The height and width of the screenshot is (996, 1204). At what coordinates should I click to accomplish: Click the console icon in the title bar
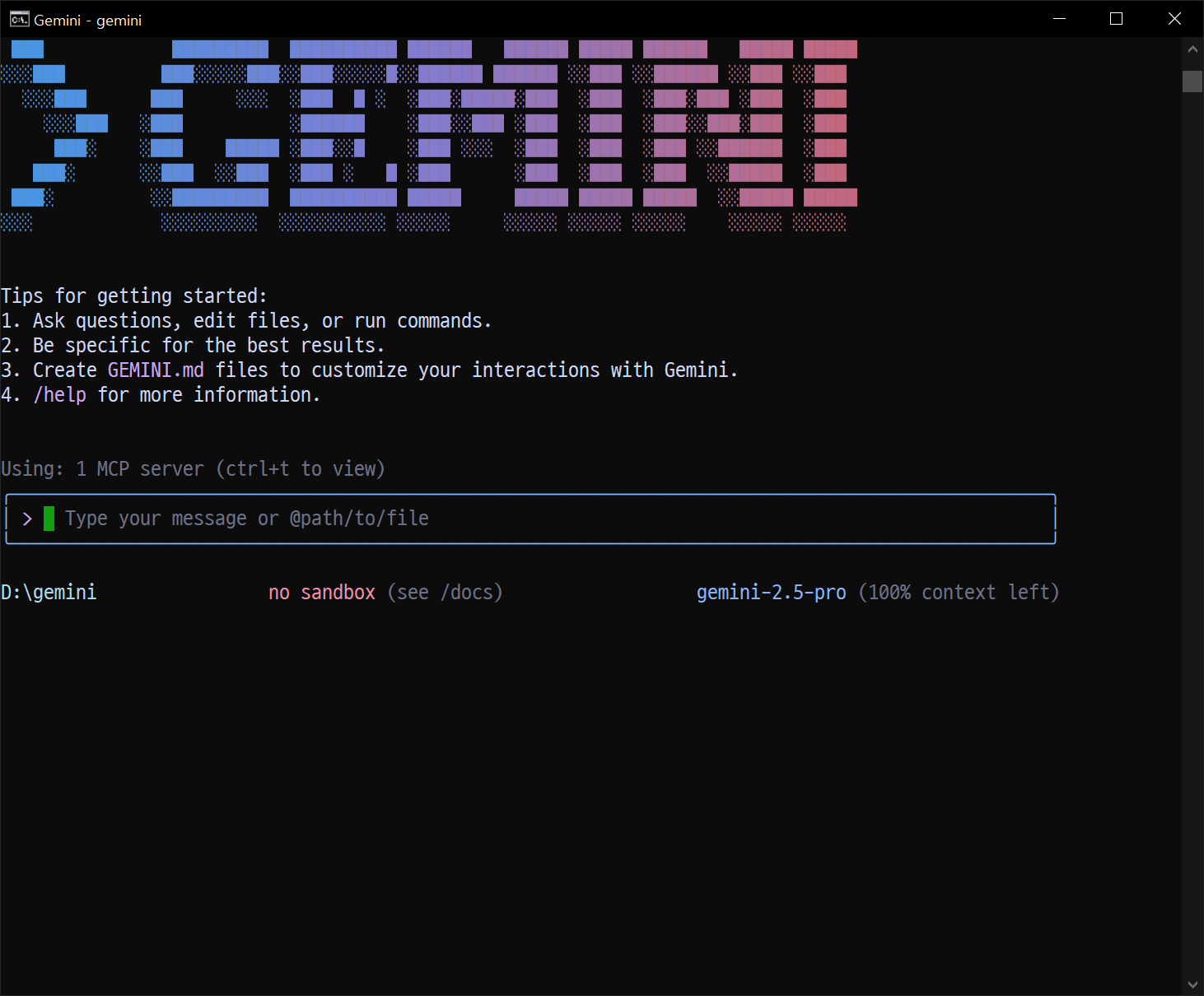click(19, 19)
